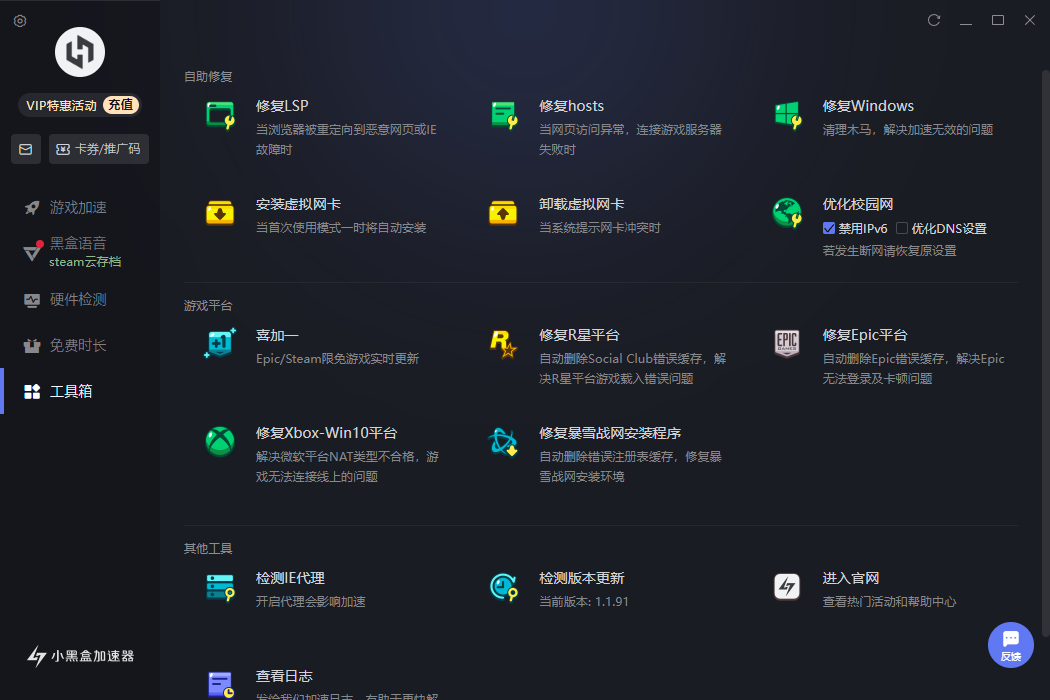
Task: Enable the 优化DNS设置 checkbox
Action: (x=902, y=228)
